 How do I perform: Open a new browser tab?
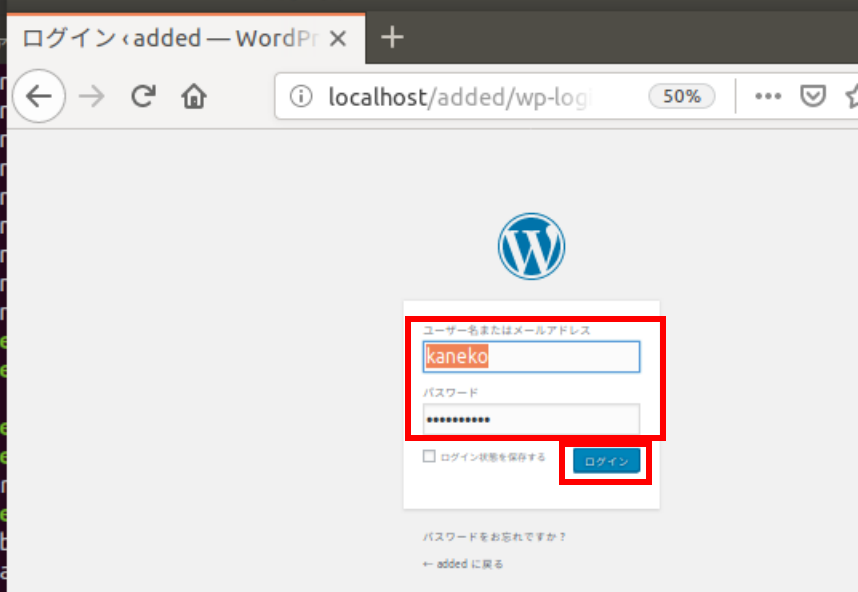(392, 38)
